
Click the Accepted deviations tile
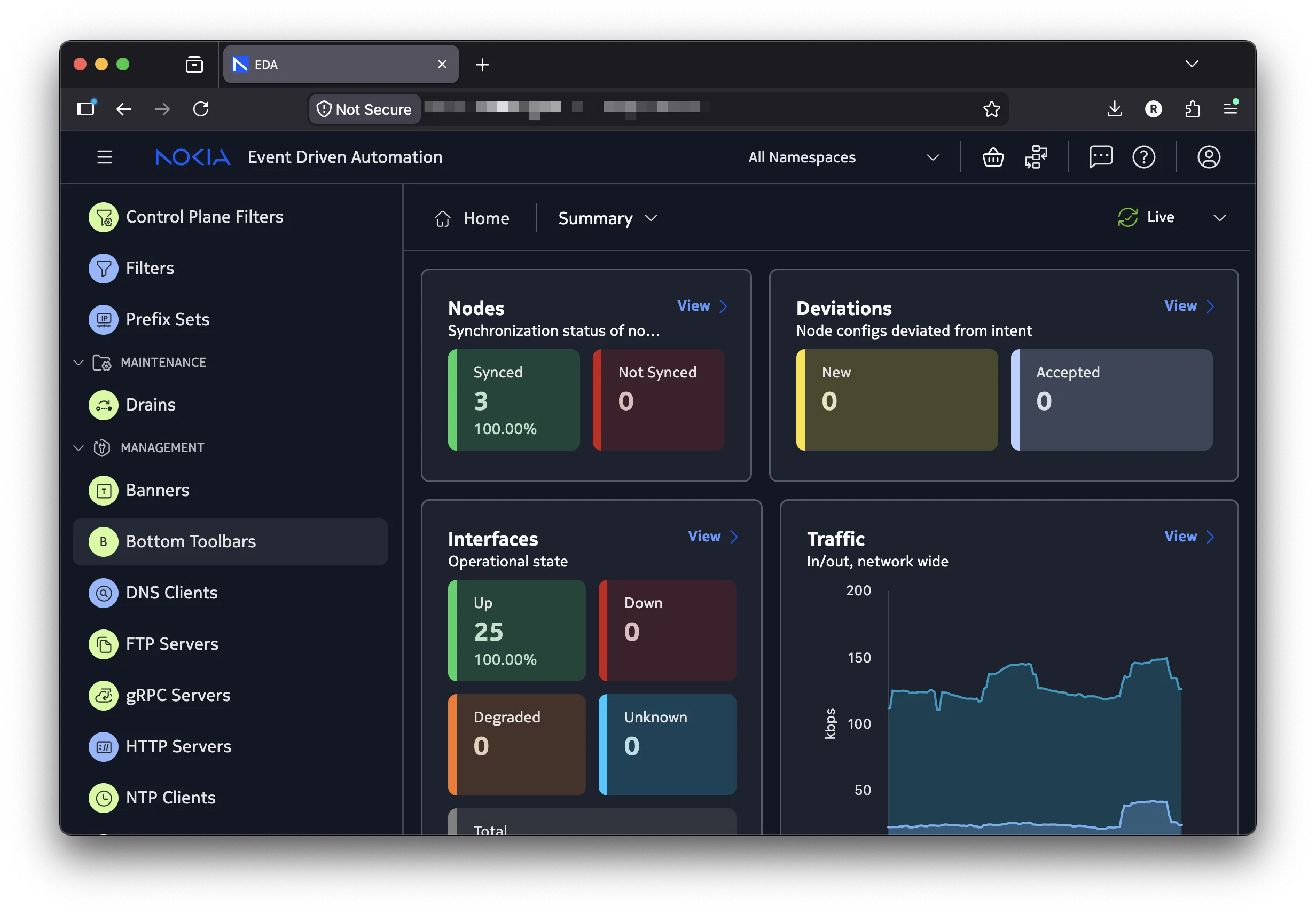pyautogui.click(x=1111, y=400)
